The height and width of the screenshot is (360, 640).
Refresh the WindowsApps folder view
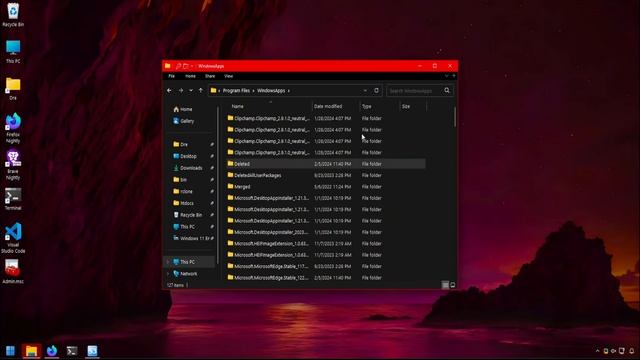tap(376, 91)
